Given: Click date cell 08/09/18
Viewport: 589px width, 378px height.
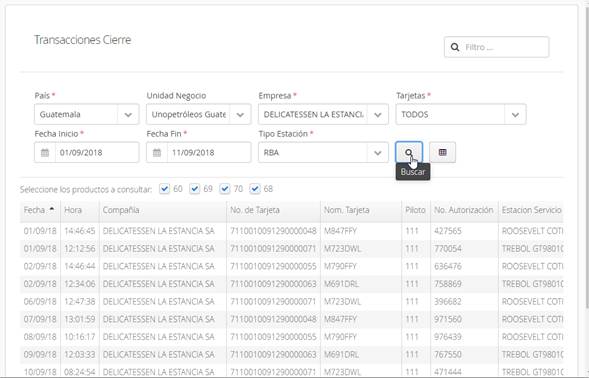Looking at the screenshot, I should [40, 337].
